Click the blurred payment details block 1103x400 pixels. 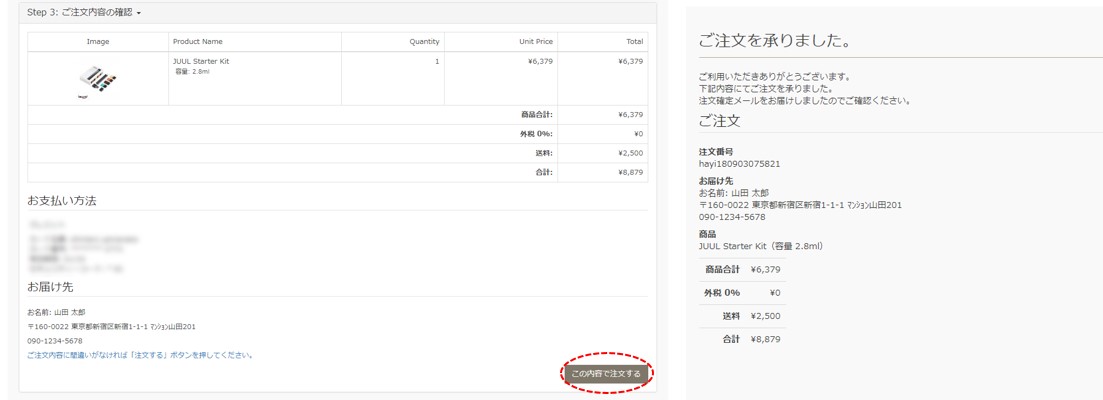click(x=83, y=247)
